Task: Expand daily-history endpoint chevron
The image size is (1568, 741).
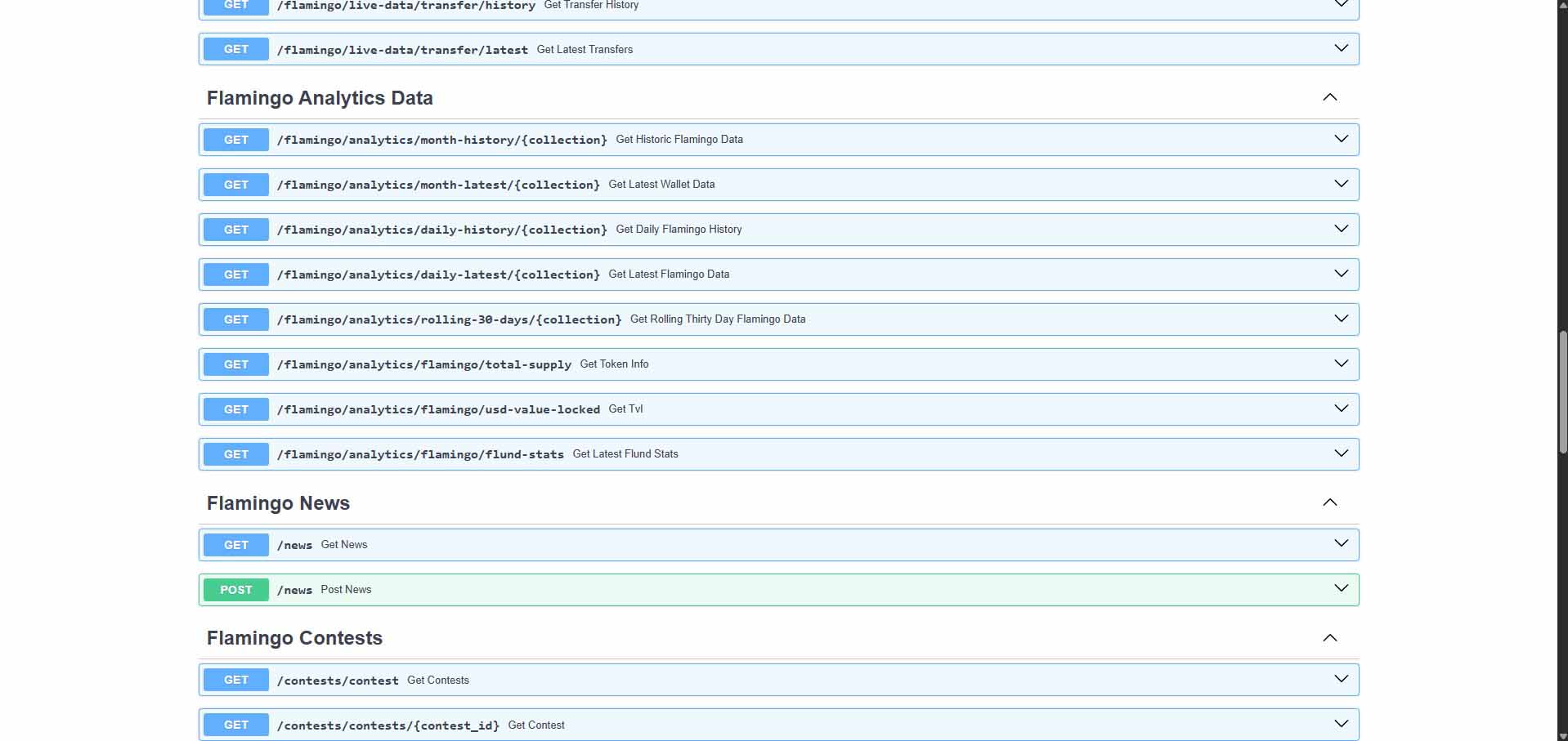Action: [x=1341, y=229]
